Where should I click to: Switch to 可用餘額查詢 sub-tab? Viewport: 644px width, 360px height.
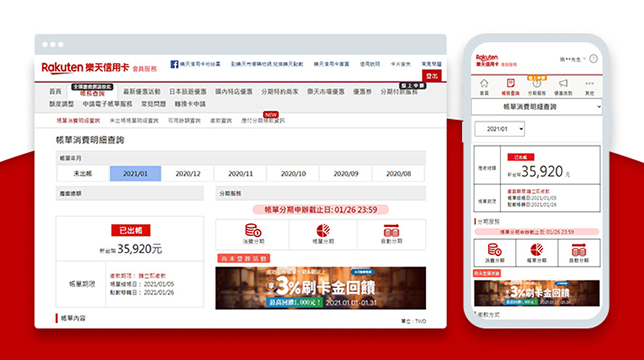point(184,121)
